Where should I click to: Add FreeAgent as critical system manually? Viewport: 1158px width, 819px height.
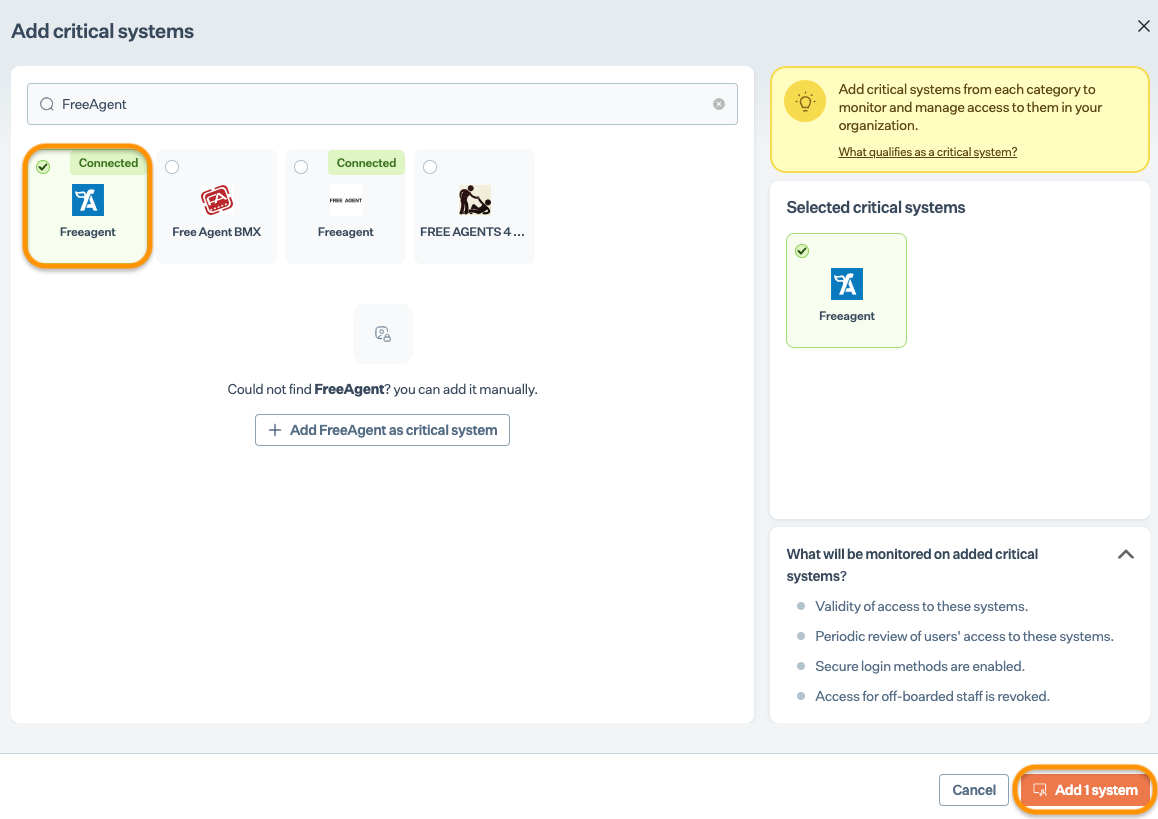click(383, 430)
